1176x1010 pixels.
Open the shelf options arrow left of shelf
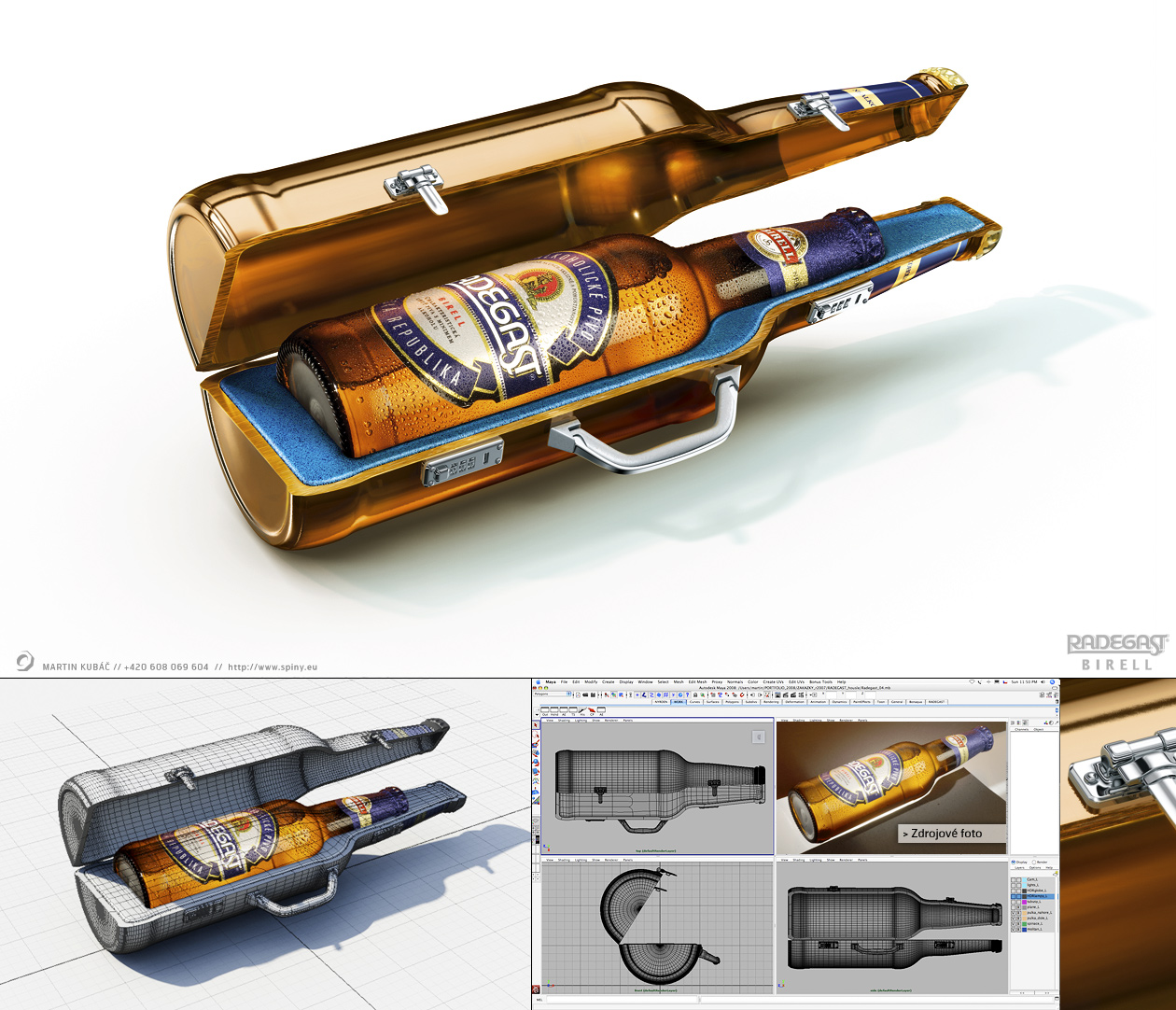tap(538, 715)
